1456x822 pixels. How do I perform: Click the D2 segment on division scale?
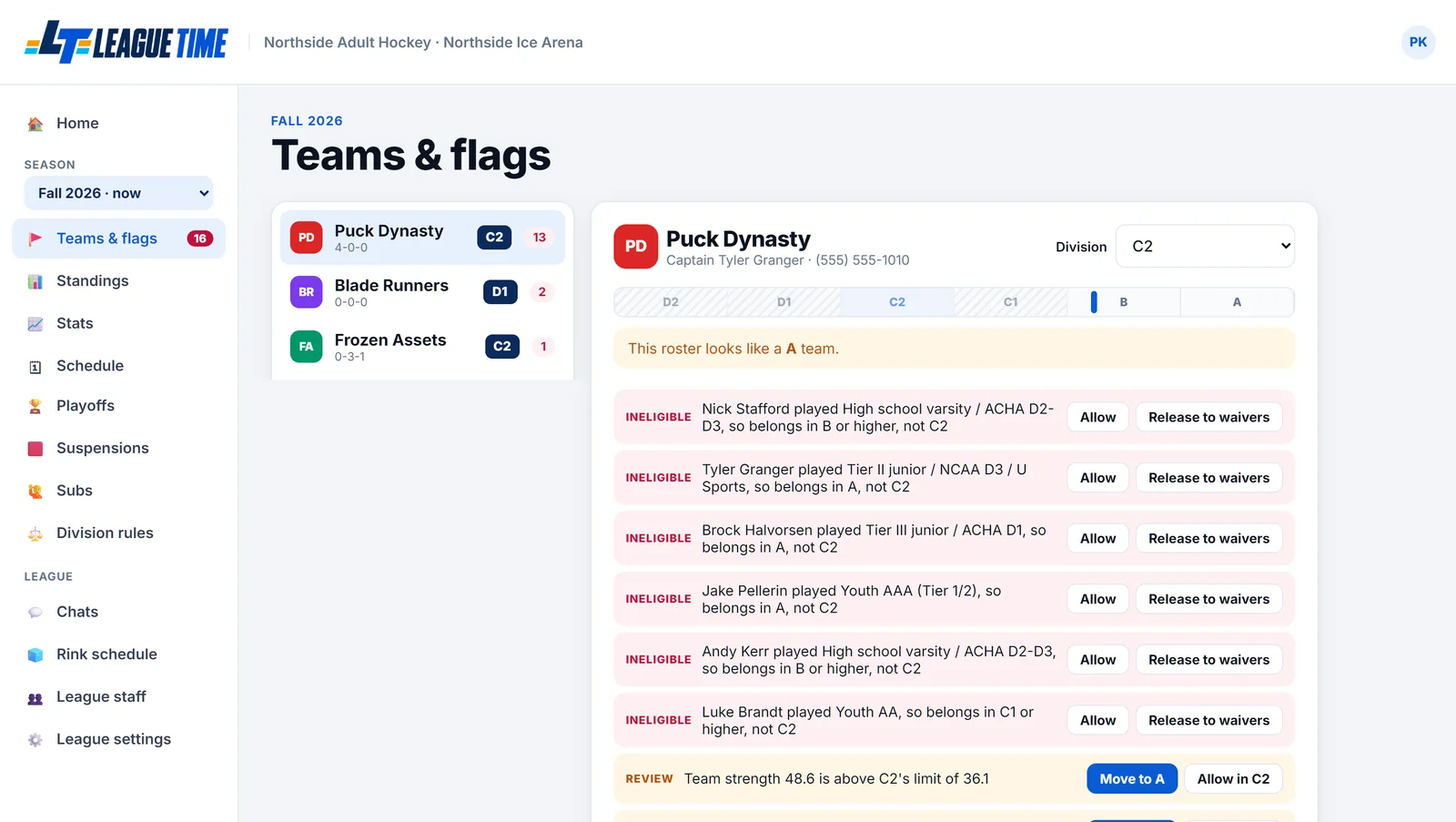click(671, 302)
